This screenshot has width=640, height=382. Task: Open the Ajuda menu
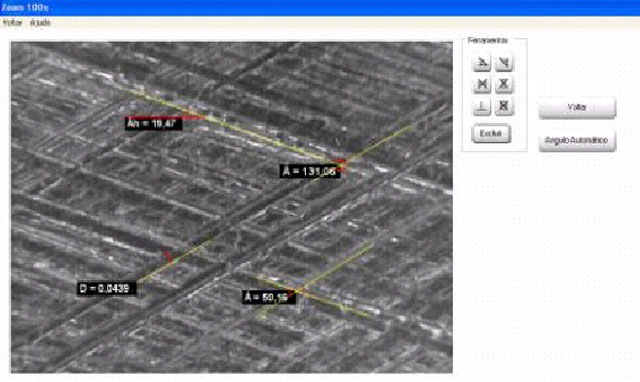click(x=40, y=22)
